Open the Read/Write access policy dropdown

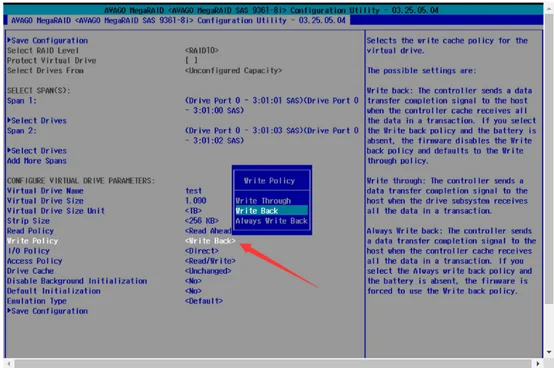[x=210, y=261]
